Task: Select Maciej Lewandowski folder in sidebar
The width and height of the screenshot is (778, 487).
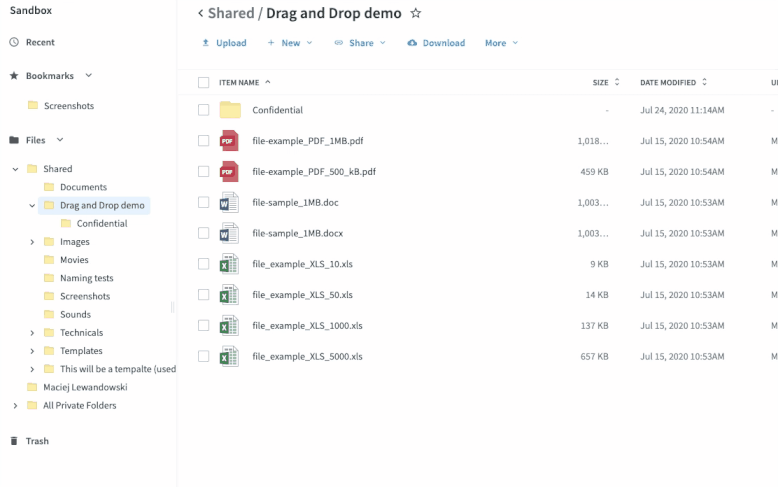Action: point(85,387)
